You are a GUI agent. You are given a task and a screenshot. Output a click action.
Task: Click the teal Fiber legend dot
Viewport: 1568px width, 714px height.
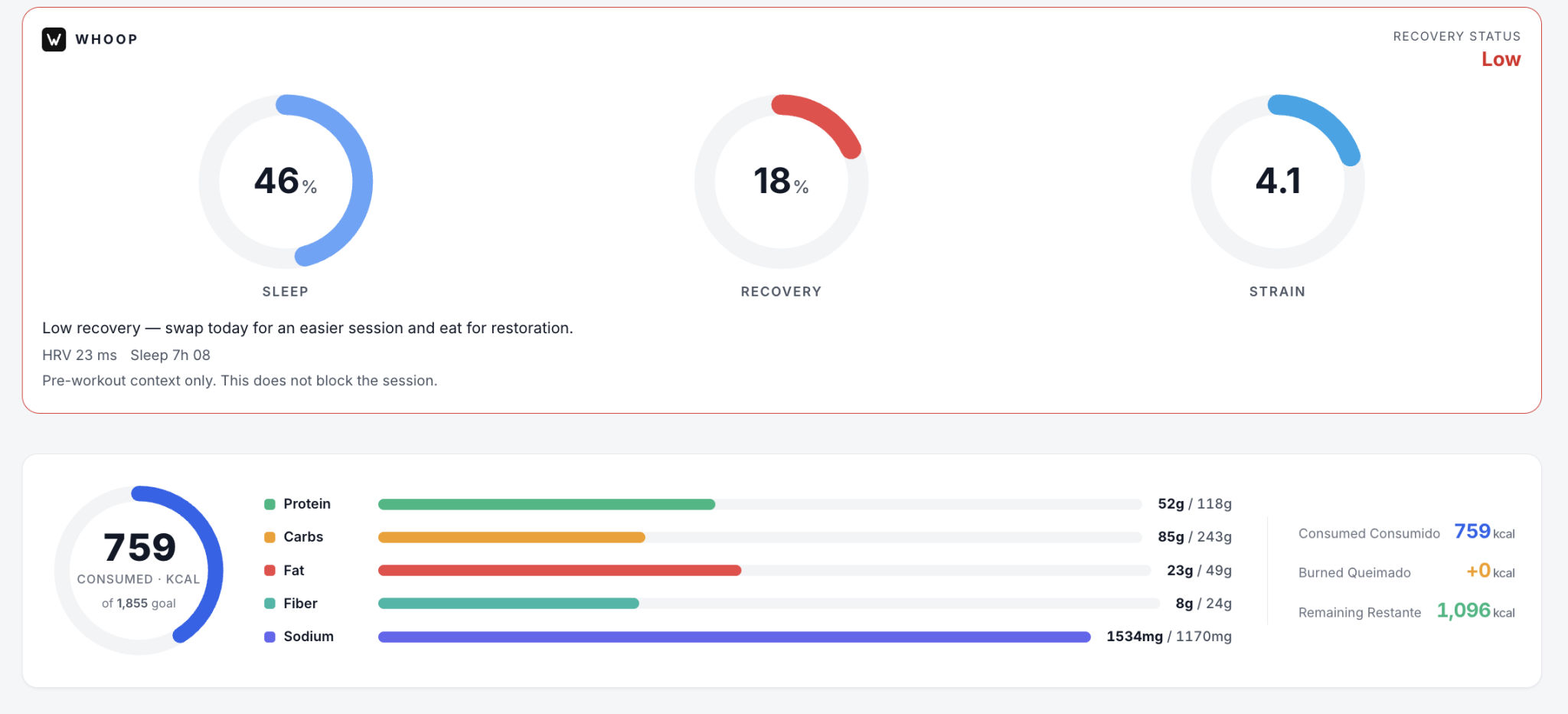coord(269,603)
